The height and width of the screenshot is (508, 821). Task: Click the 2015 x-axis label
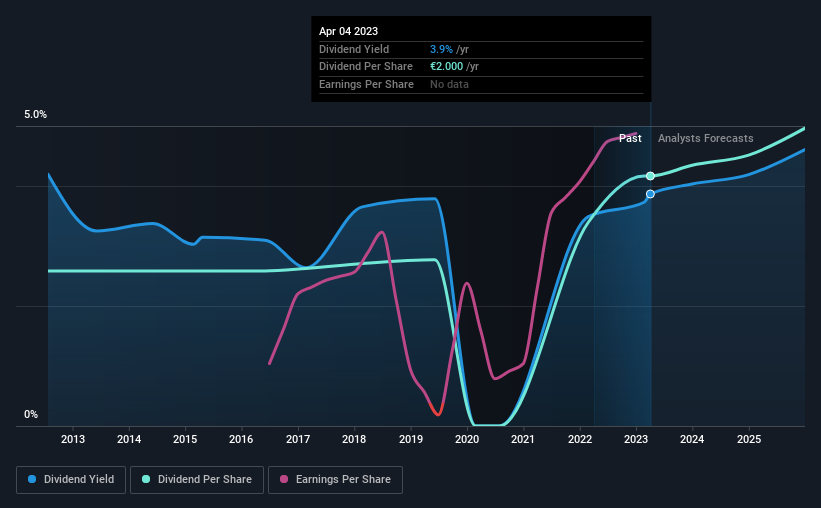(185, 439)
